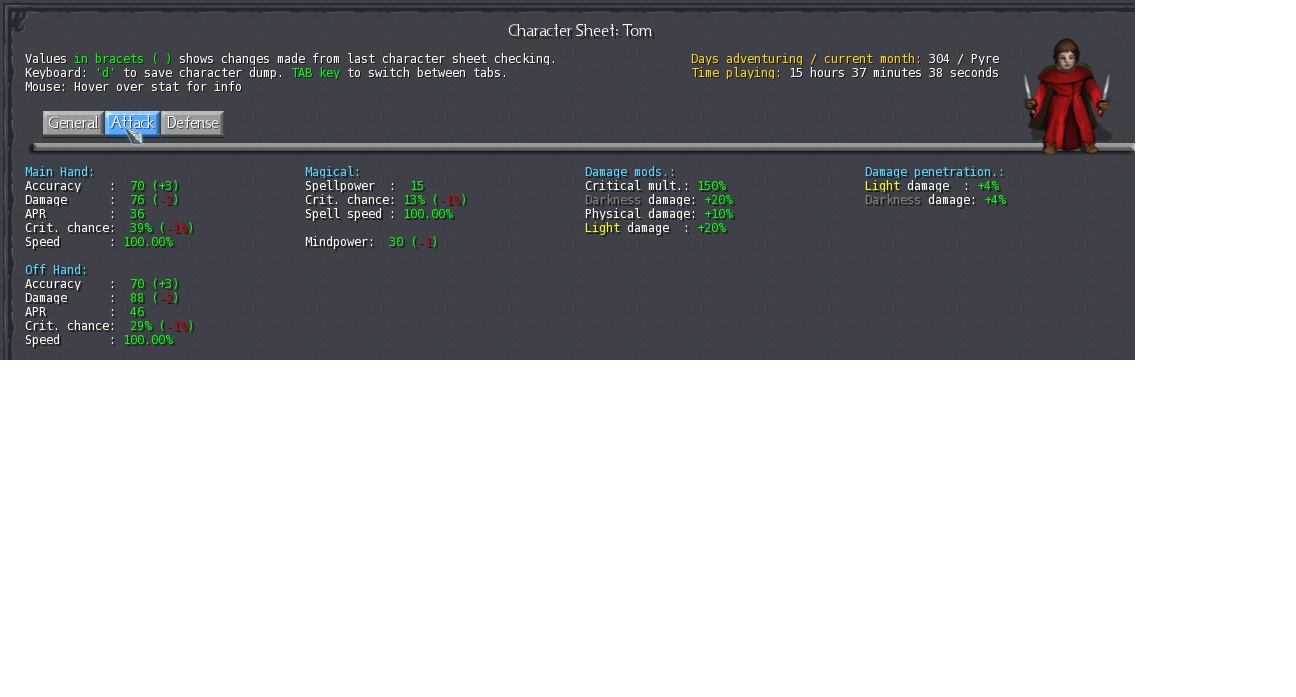
Task: Select Off Hand Crit. chance stat
Action: (108, 326)
